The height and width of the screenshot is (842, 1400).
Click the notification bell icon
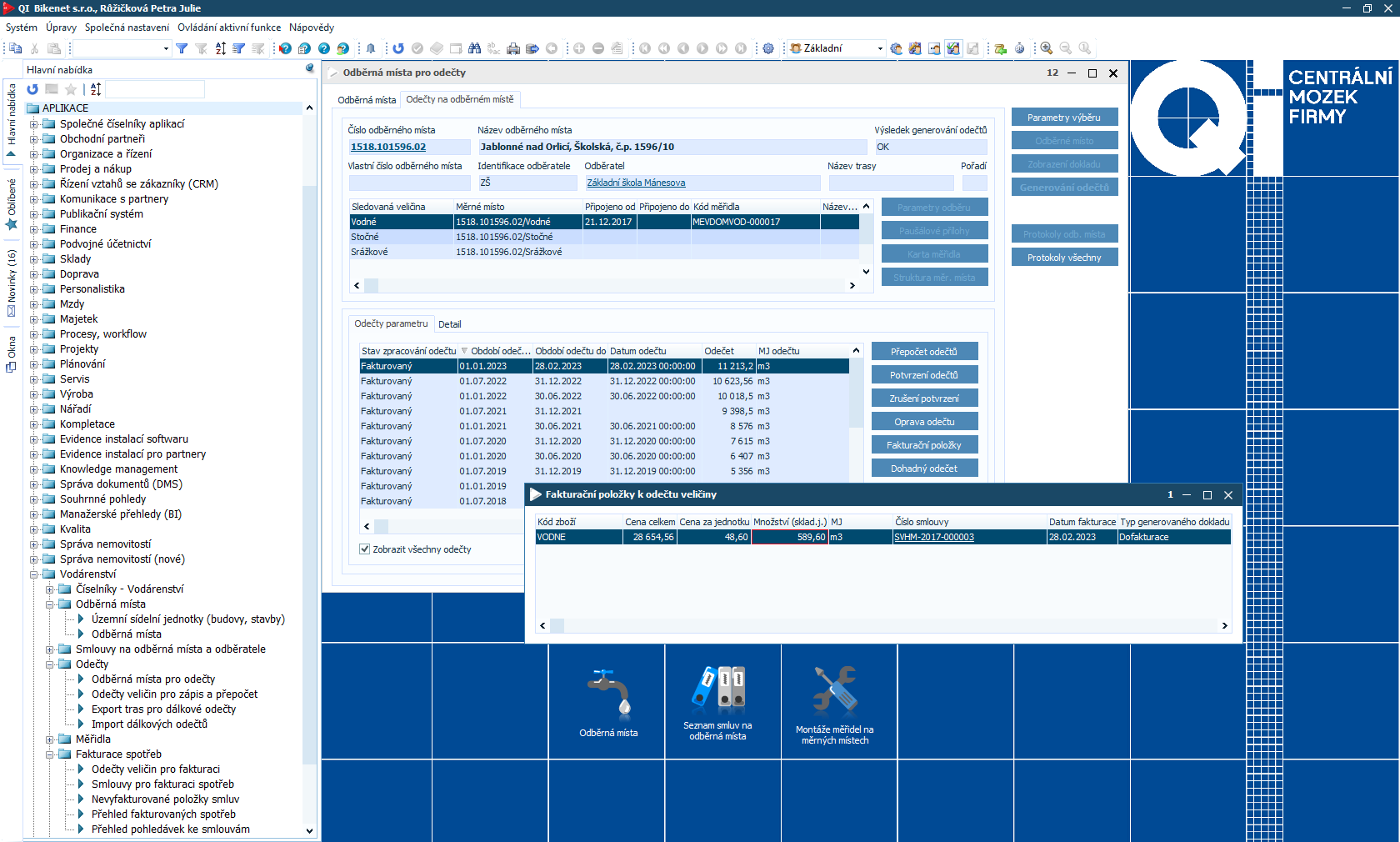371,48
